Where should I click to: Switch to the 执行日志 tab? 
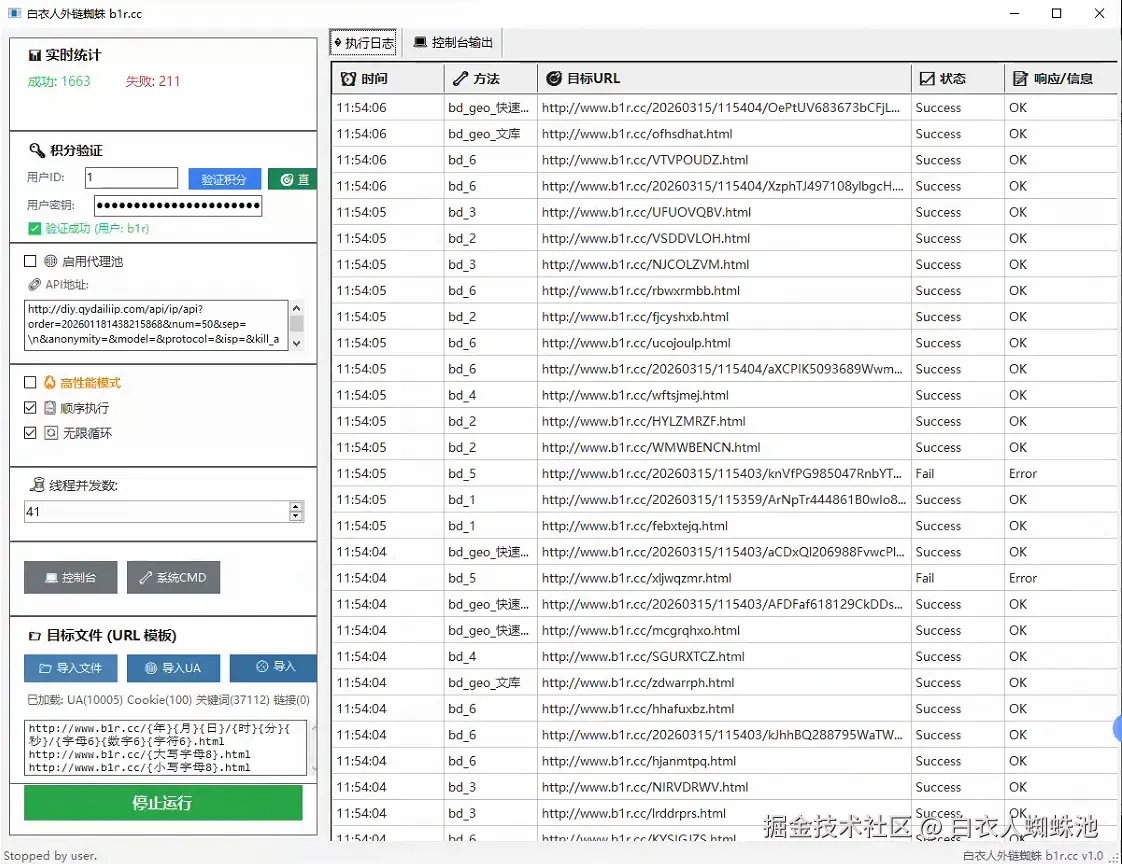click(x=364, y=43)
